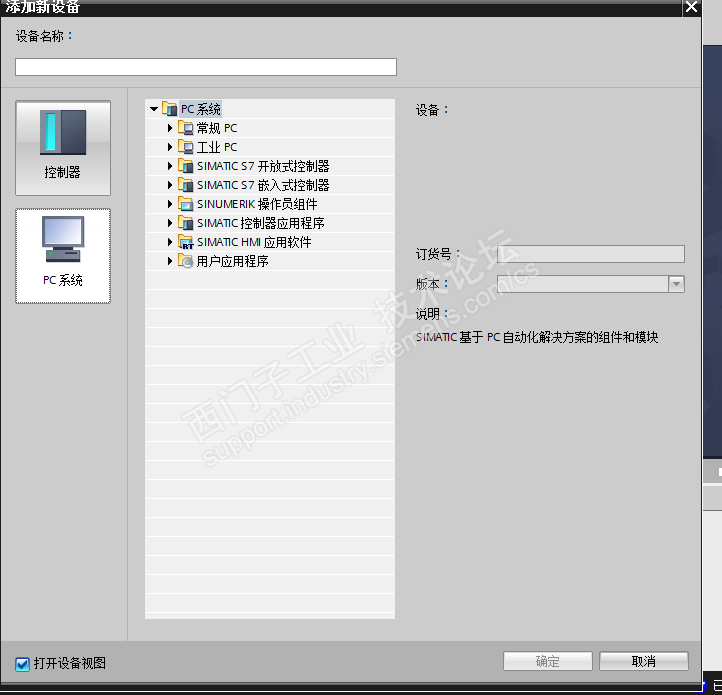The width and height of the screenshot is (722, 695).
Task: Toggle the 打开设备视图 checkbox
Action: [x=22, y=664]
